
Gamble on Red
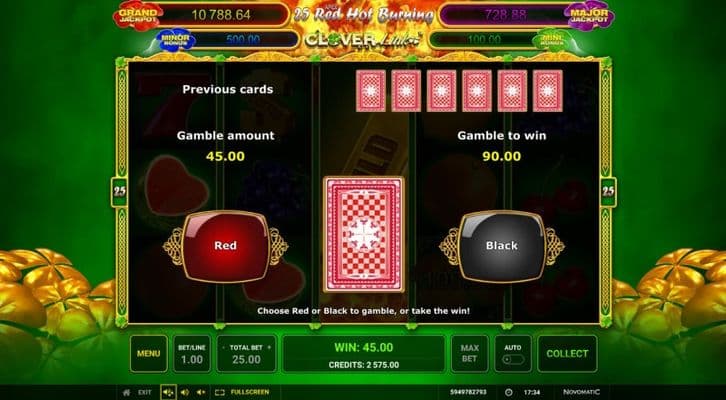[225, 246]
